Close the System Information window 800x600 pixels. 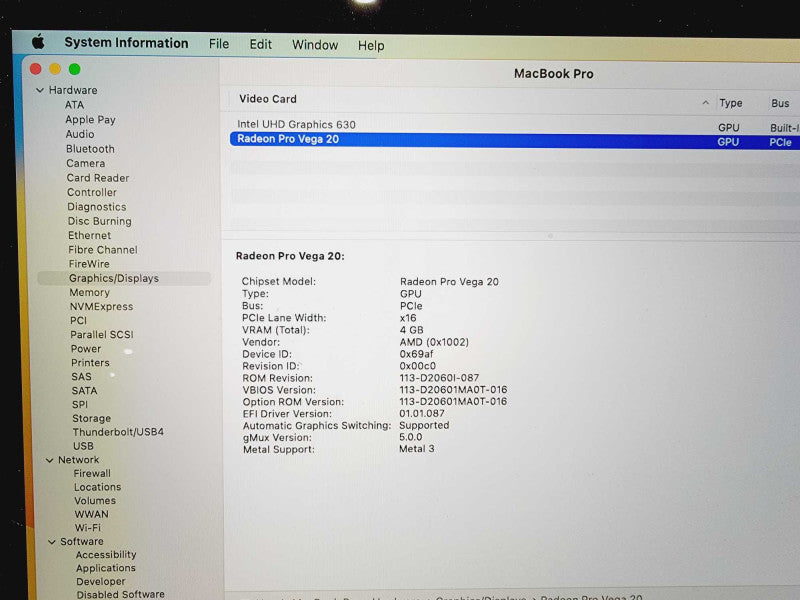coord(36,69)
